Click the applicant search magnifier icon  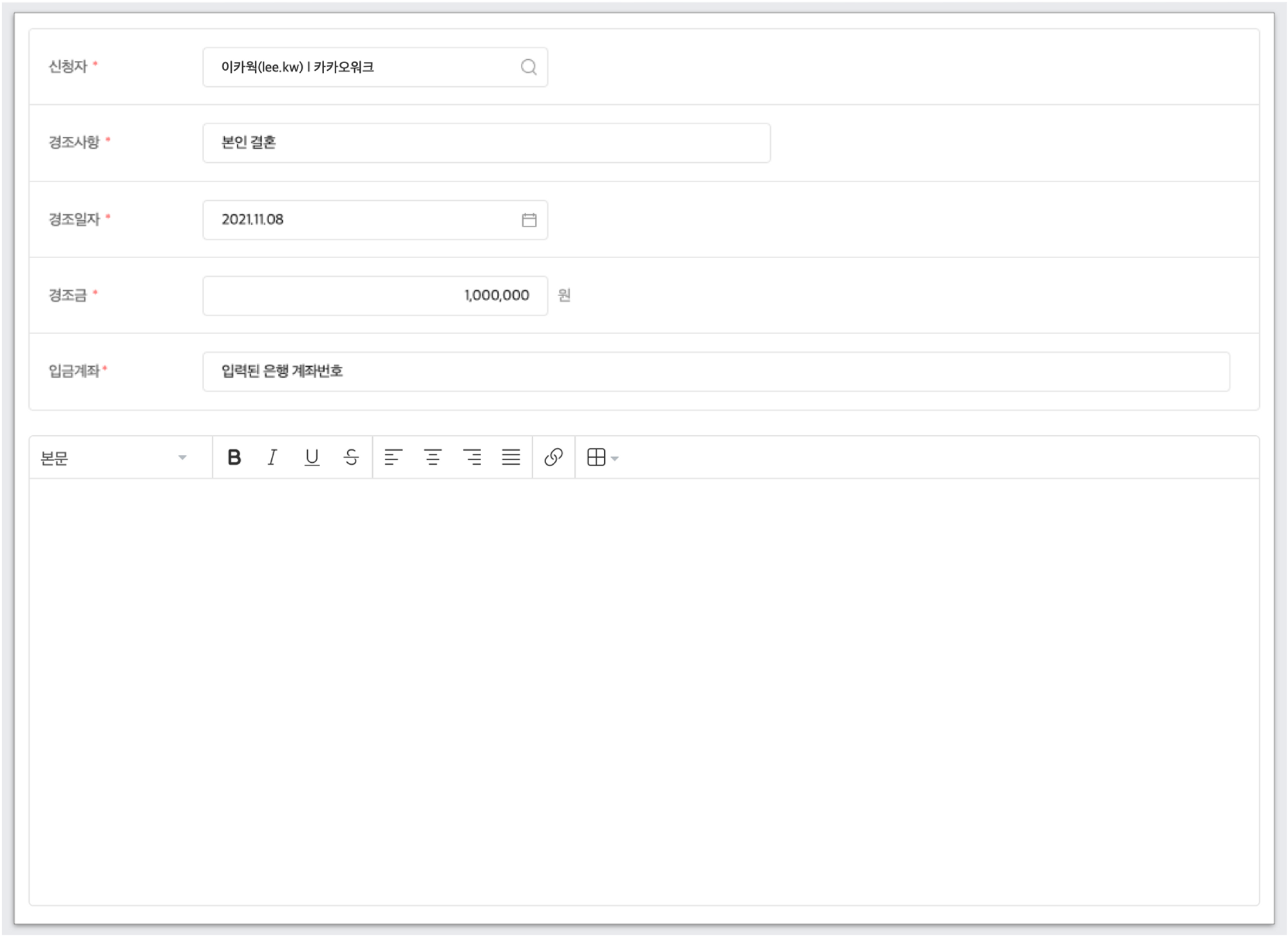pyautogui.click(x=529, y=67)
